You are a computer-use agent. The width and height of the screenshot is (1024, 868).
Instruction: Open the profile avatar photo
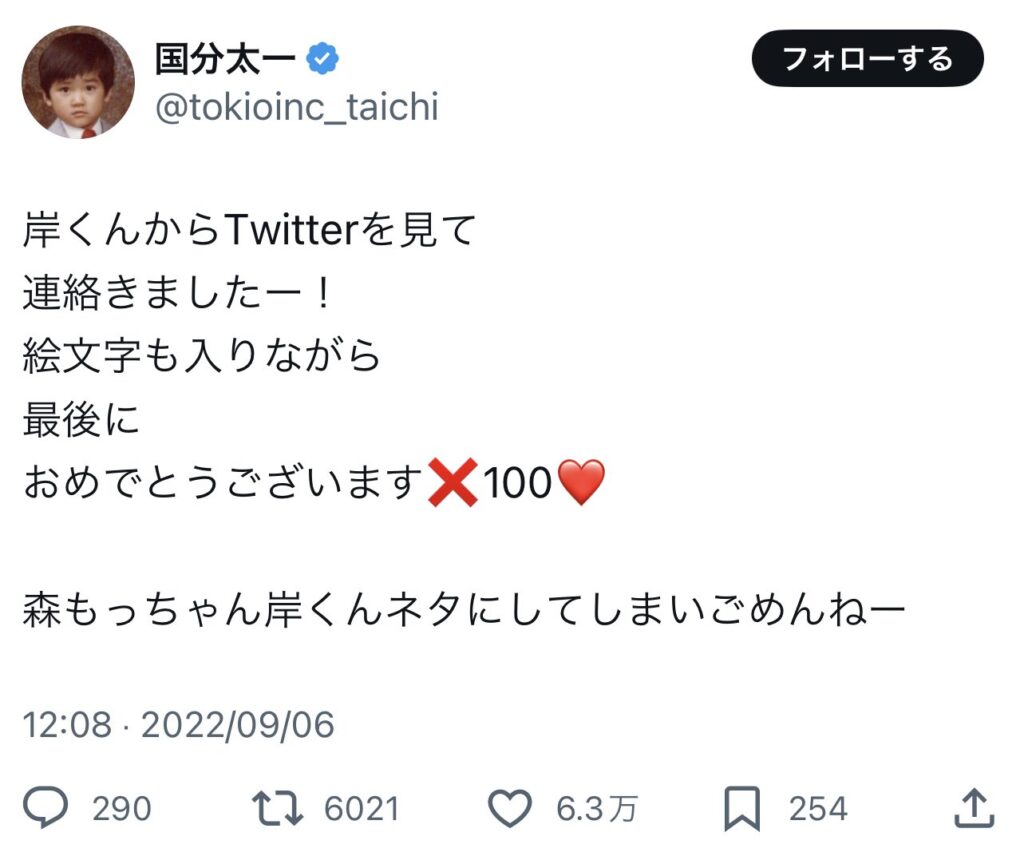click(78, 82)
